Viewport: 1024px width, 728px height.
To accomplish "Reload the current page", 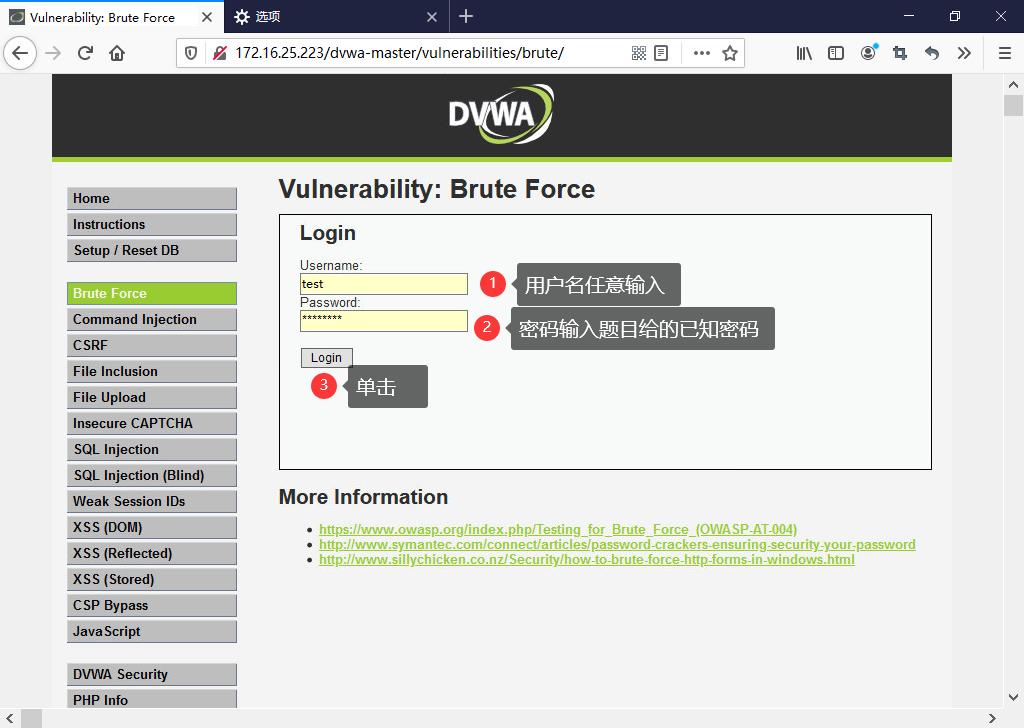I will pos(86,53).
